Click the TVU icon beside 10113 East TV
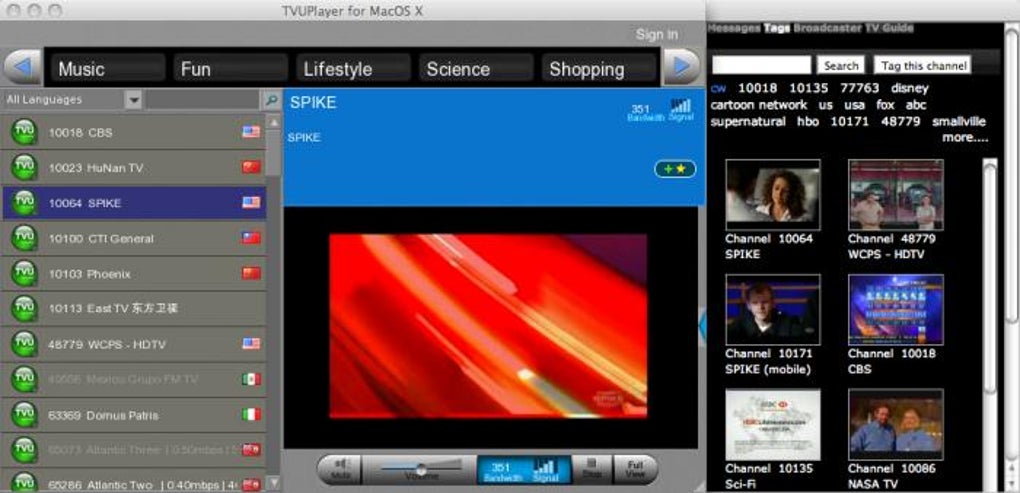 [x=25, y=308]
